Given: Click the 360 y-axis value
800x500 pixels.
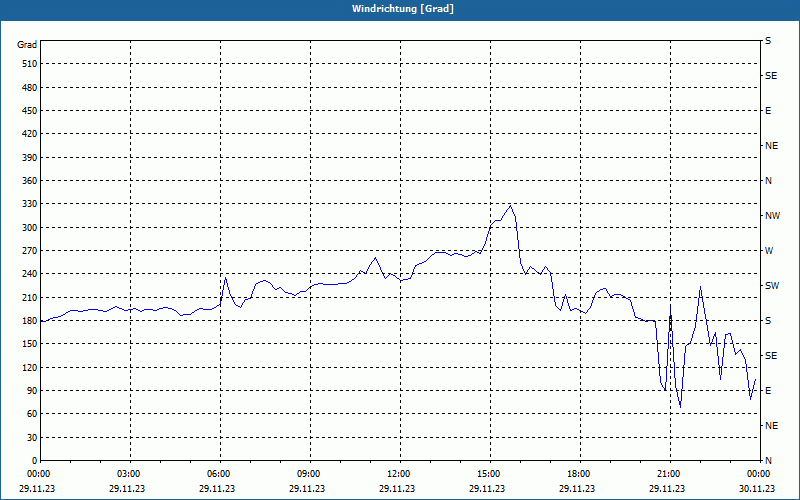Looking at the screenshot, I should click(x=30, y=181).
